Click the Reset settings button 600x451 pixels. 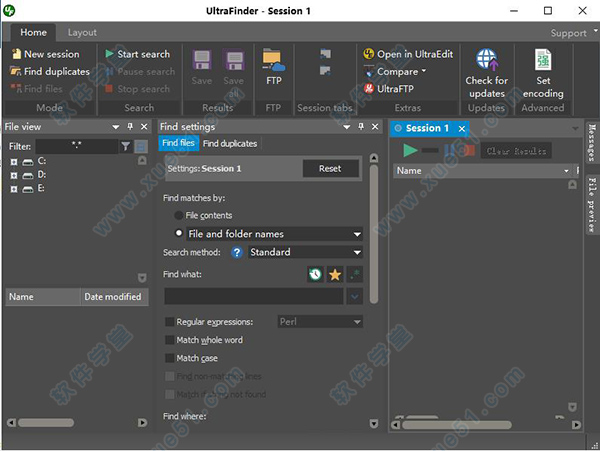pos(330,169)
